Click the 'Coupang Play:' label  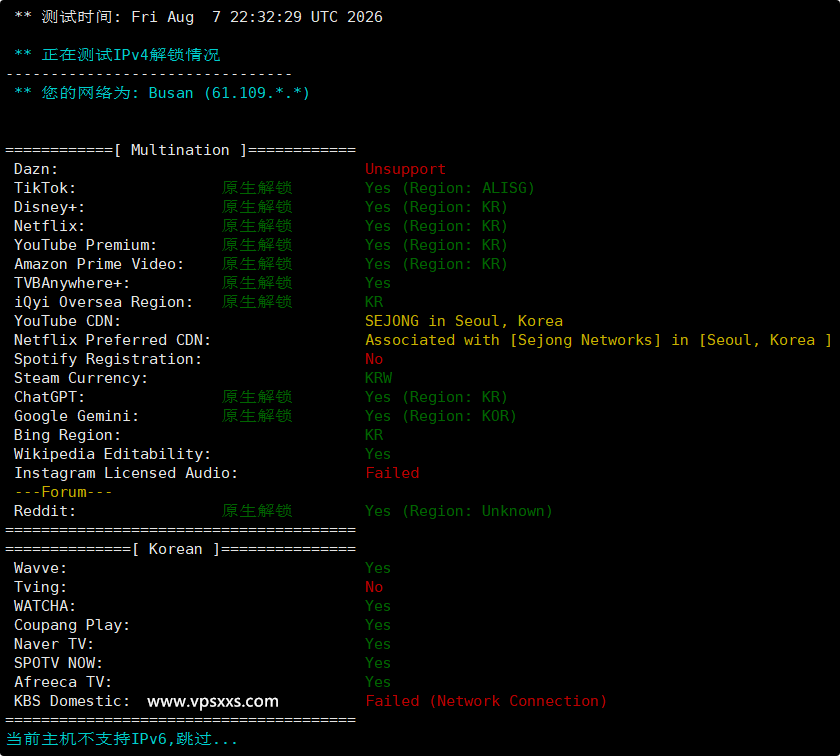point(72,625)
